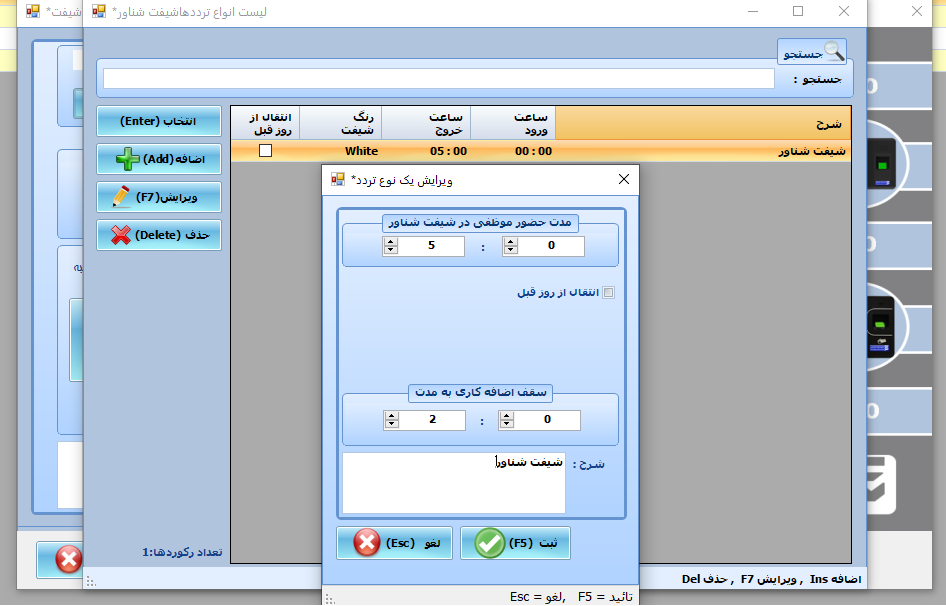Toggle the checkbox in the شیفت شناور row
This screenshot has height=606, width=946.
pyautogui.click(x=265, y=151)
